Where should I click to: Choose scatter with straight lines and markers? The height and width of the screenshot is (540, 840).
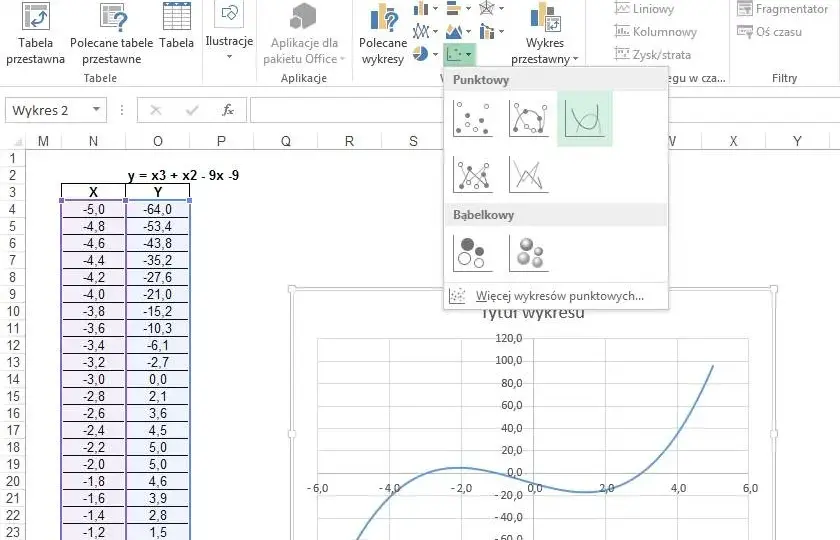point(472,174)
